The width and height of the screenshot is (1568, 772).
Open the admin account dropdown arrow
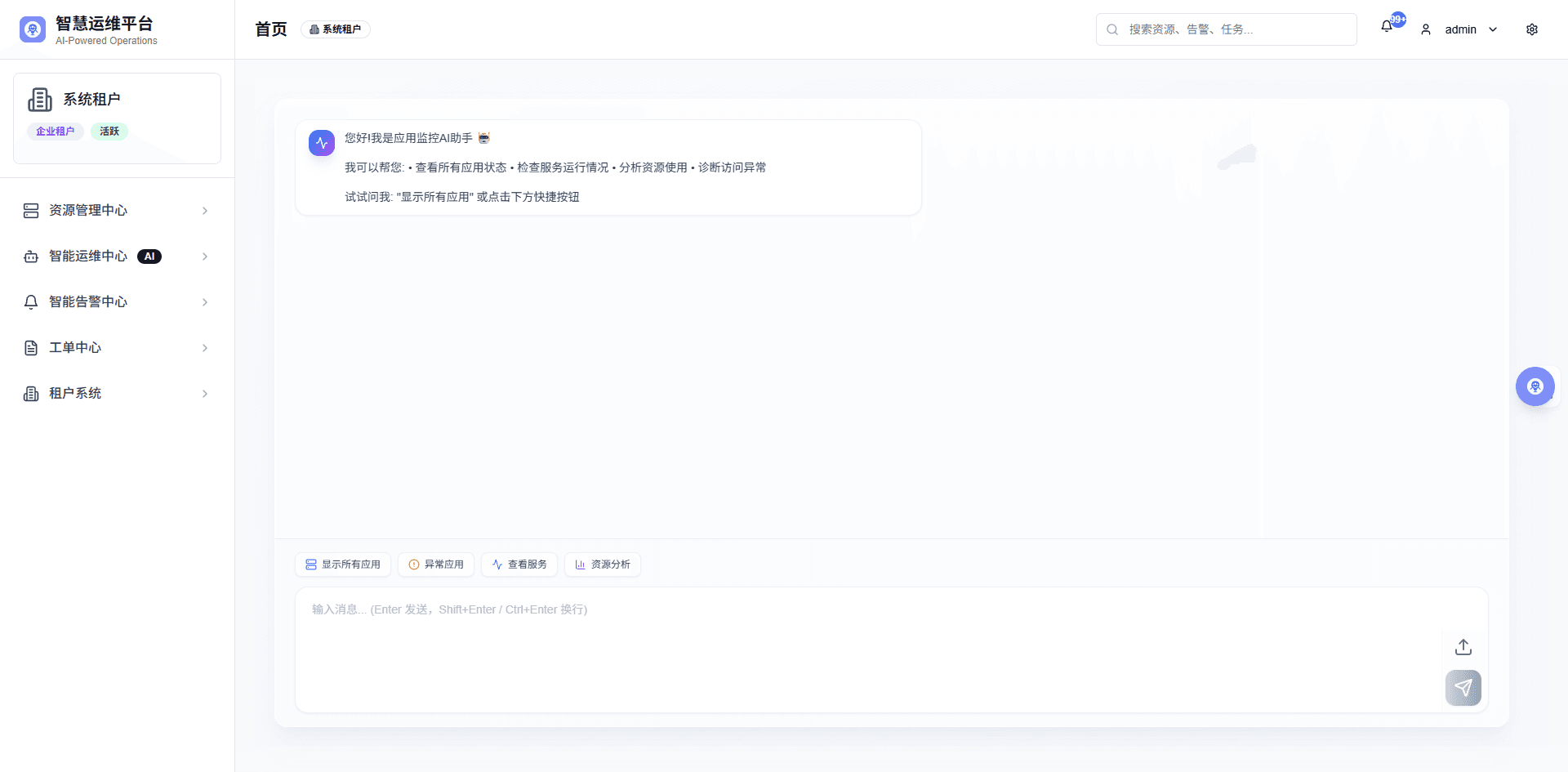click(1493, 29)
